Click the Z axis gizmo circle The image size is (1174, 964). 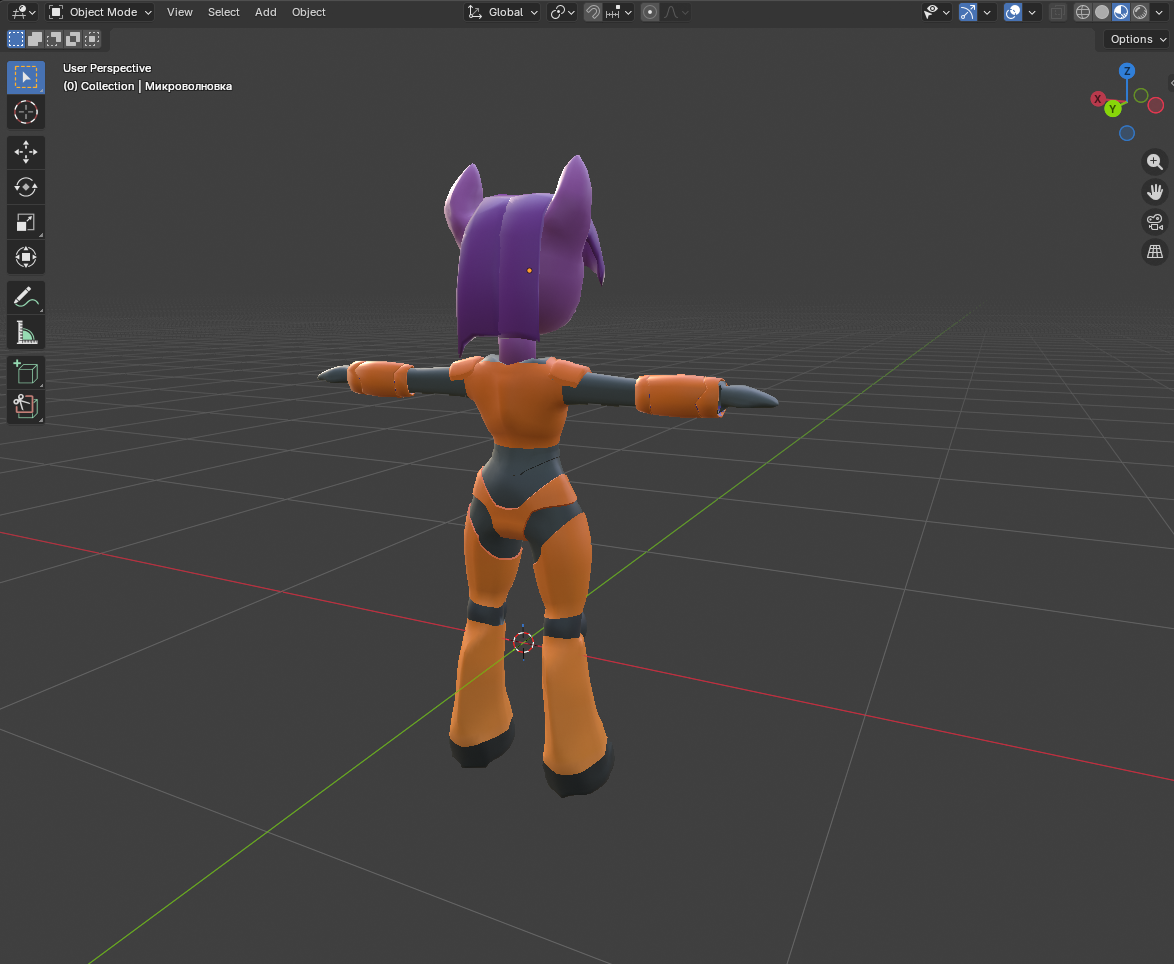[x=1127, y=71]
